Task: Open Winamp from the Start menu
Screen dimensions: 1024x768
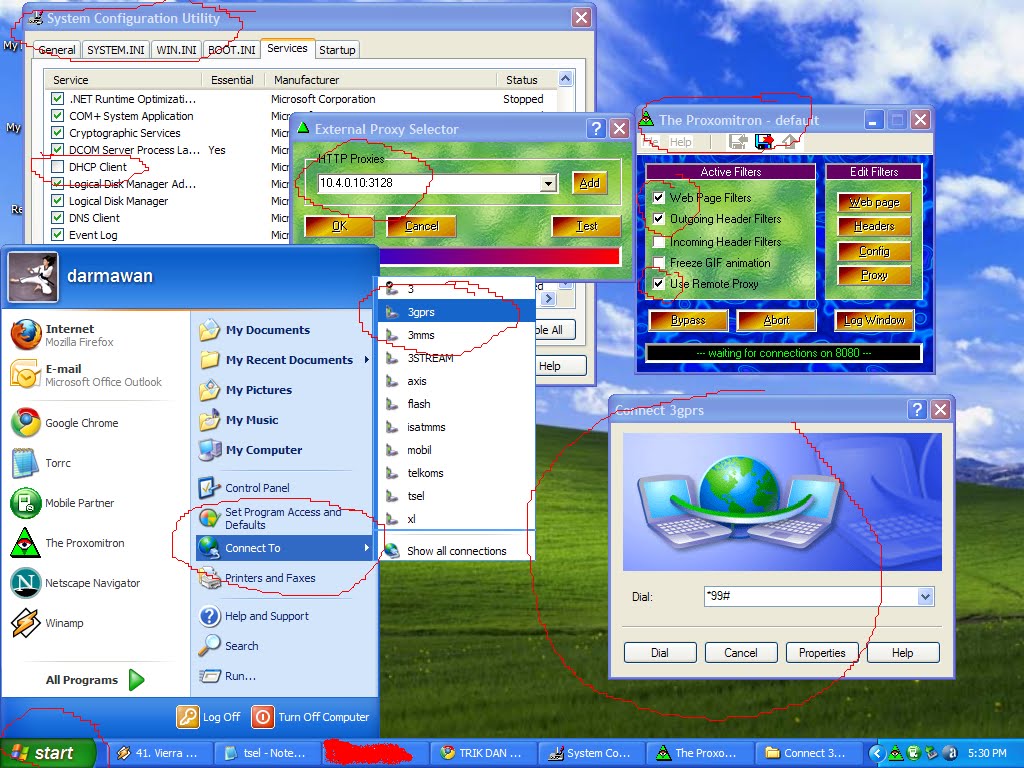Action: coord(60,622)
